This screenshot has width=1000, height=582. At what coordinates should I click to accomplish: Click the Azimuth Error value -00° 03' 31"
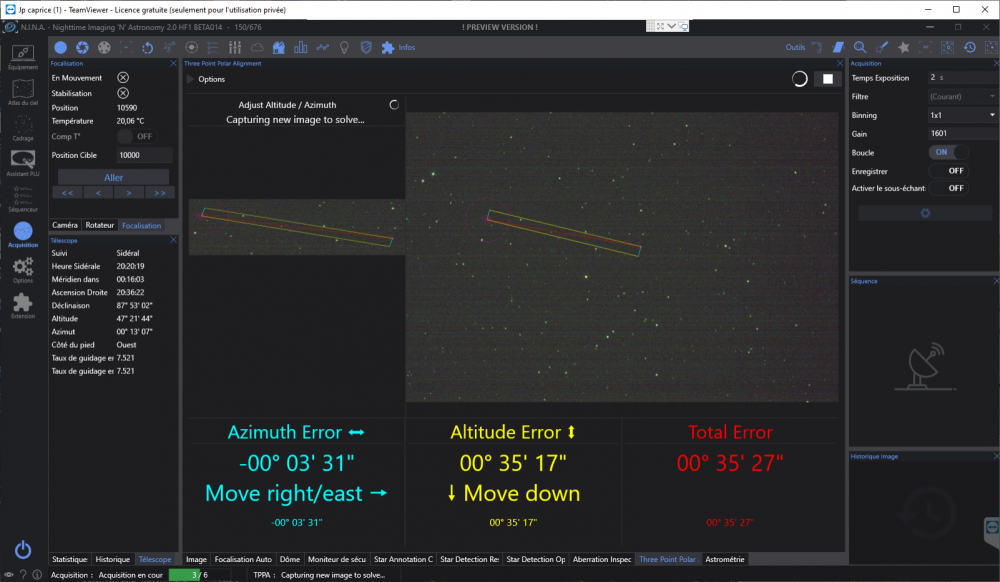tap(296, 463)
